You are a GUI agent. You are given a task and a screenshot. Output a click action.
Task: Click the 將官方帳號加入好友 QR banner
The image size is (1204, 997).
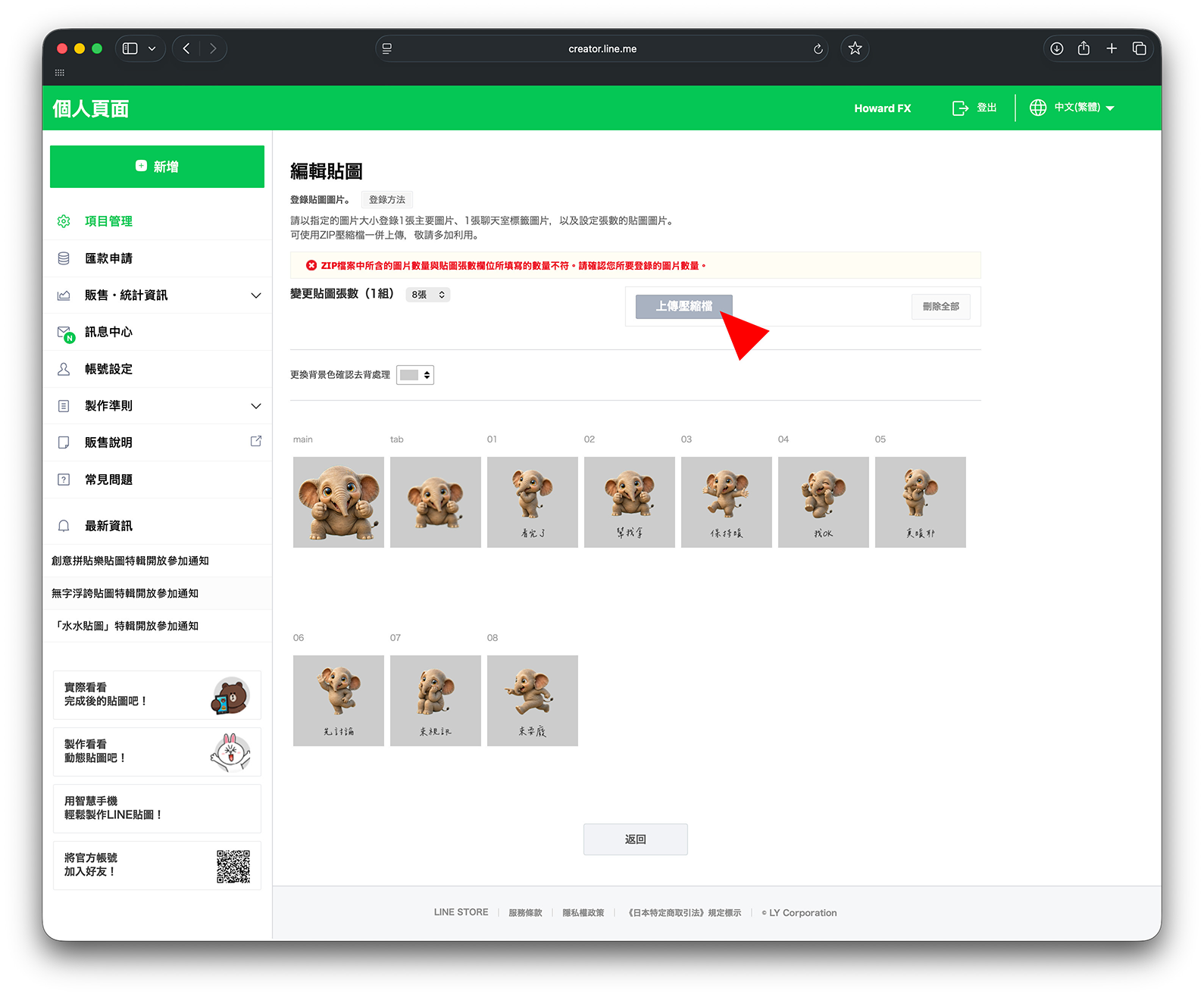pyautogui.click(x=157, y=865)
